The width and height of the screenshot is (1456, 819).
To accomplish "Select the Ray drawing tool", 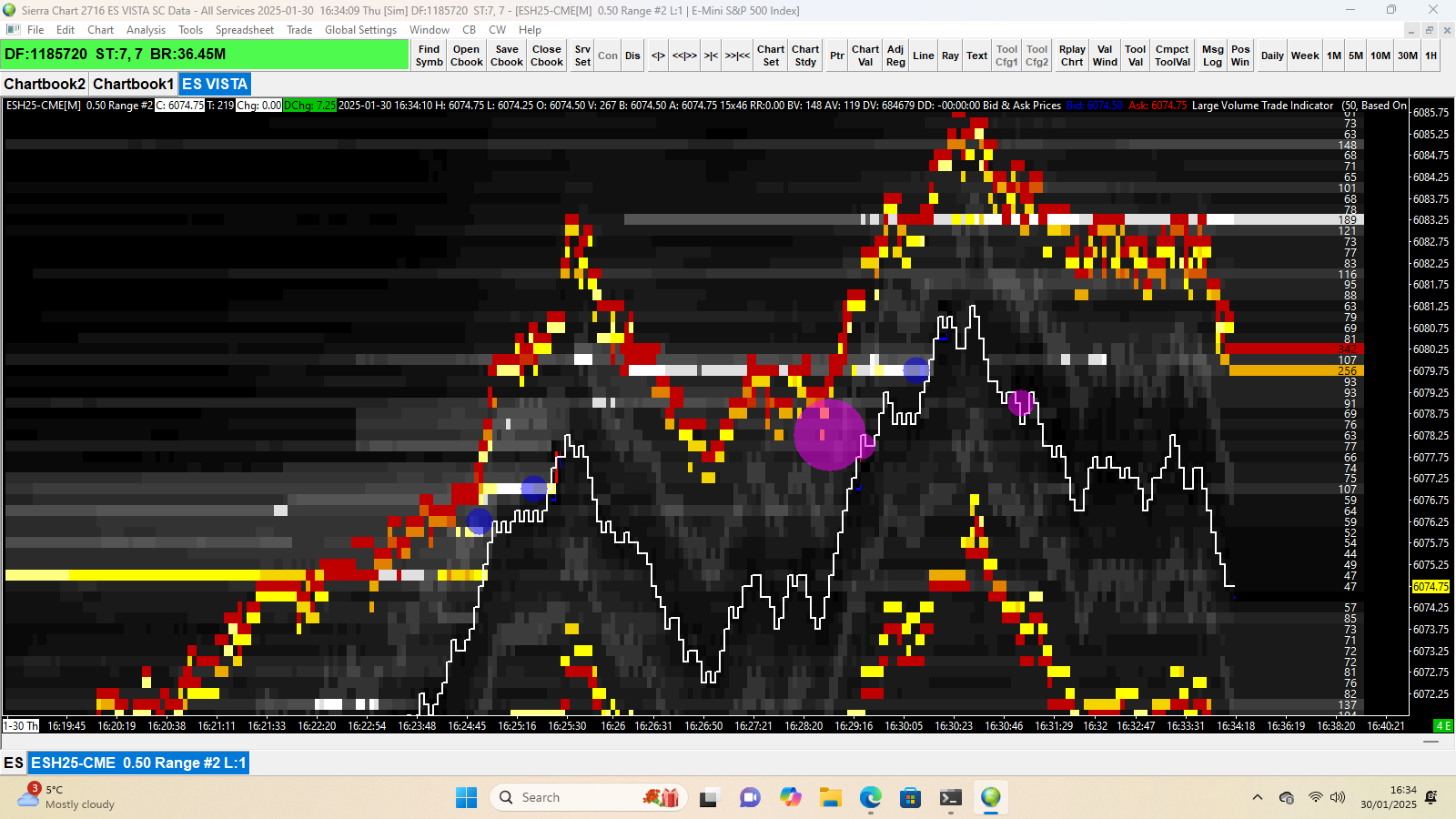I will 950,56.
